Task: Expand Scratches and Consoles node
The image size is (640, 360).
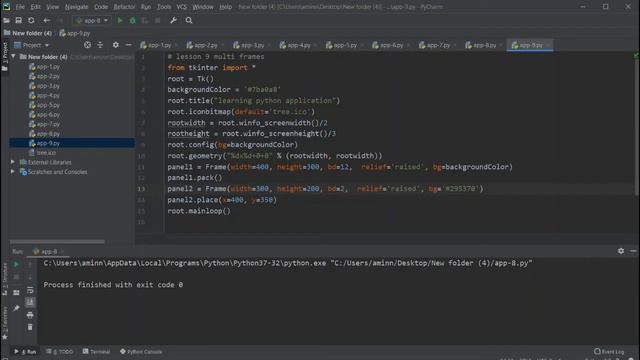Action: [13, 172]
